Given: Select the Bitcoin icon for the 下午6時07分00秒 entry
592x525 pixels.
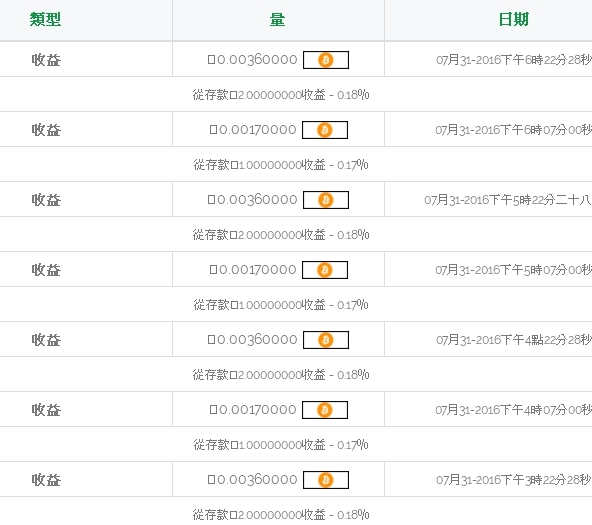Looking at the screenshot, I should pyautogui.click(x=325, y=130).
